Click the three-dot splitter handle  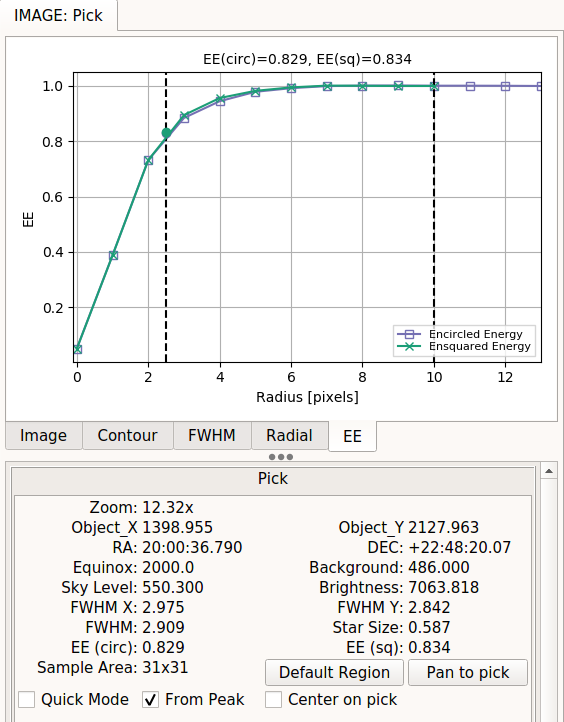(x=281, y=457)
